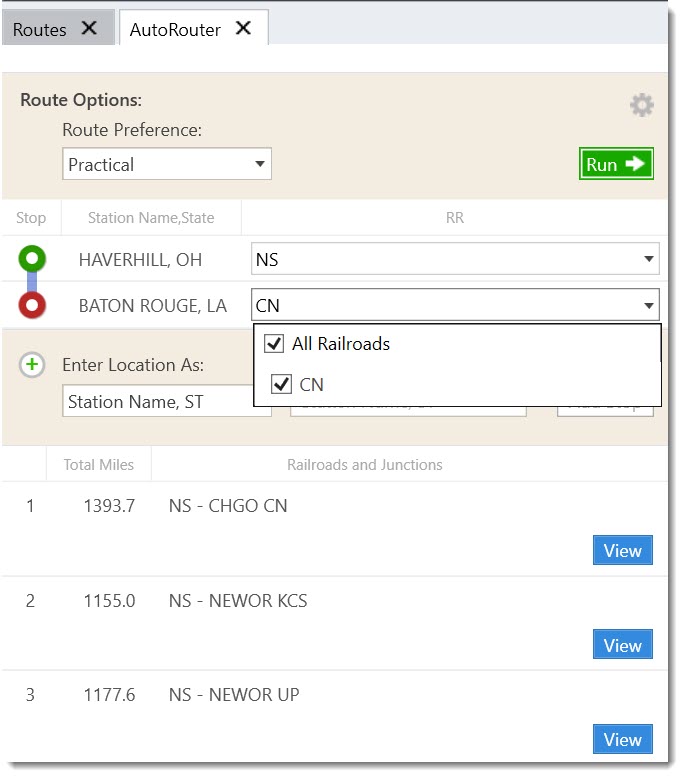This screenshot has width=683, height=777.
Task: Expand the NS railroad dropdown for Haverhill
Action: coord(455,260)
